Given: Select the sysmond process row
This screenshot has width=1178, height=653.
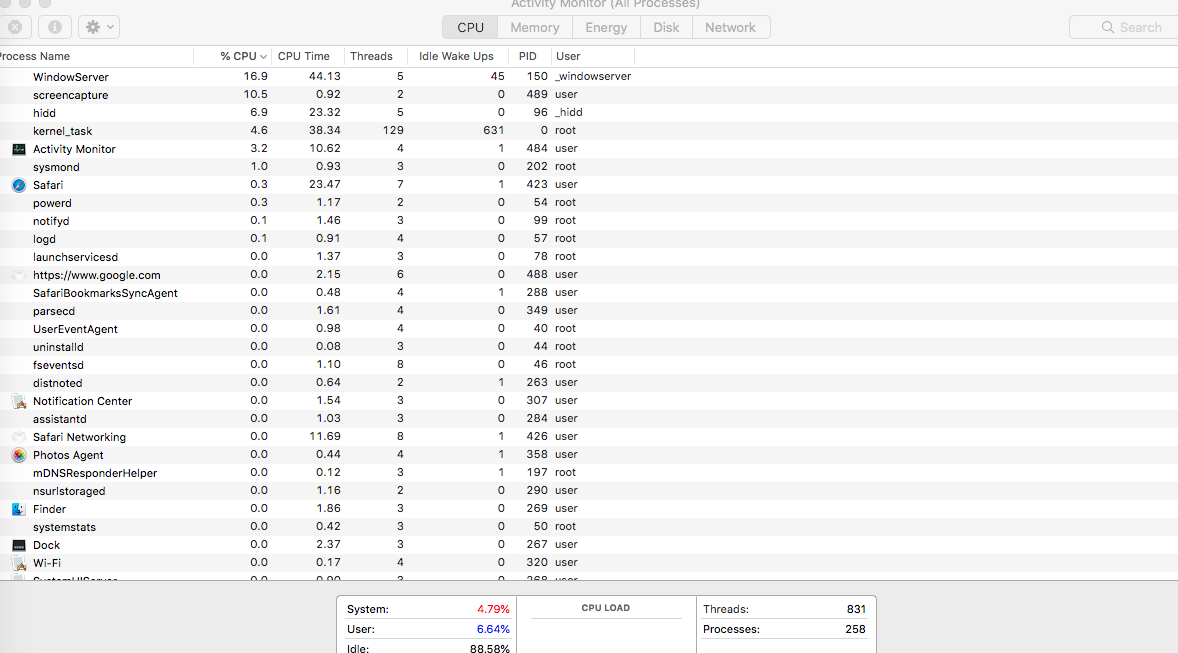Looking at the screenshot, I should pos(589,167).
